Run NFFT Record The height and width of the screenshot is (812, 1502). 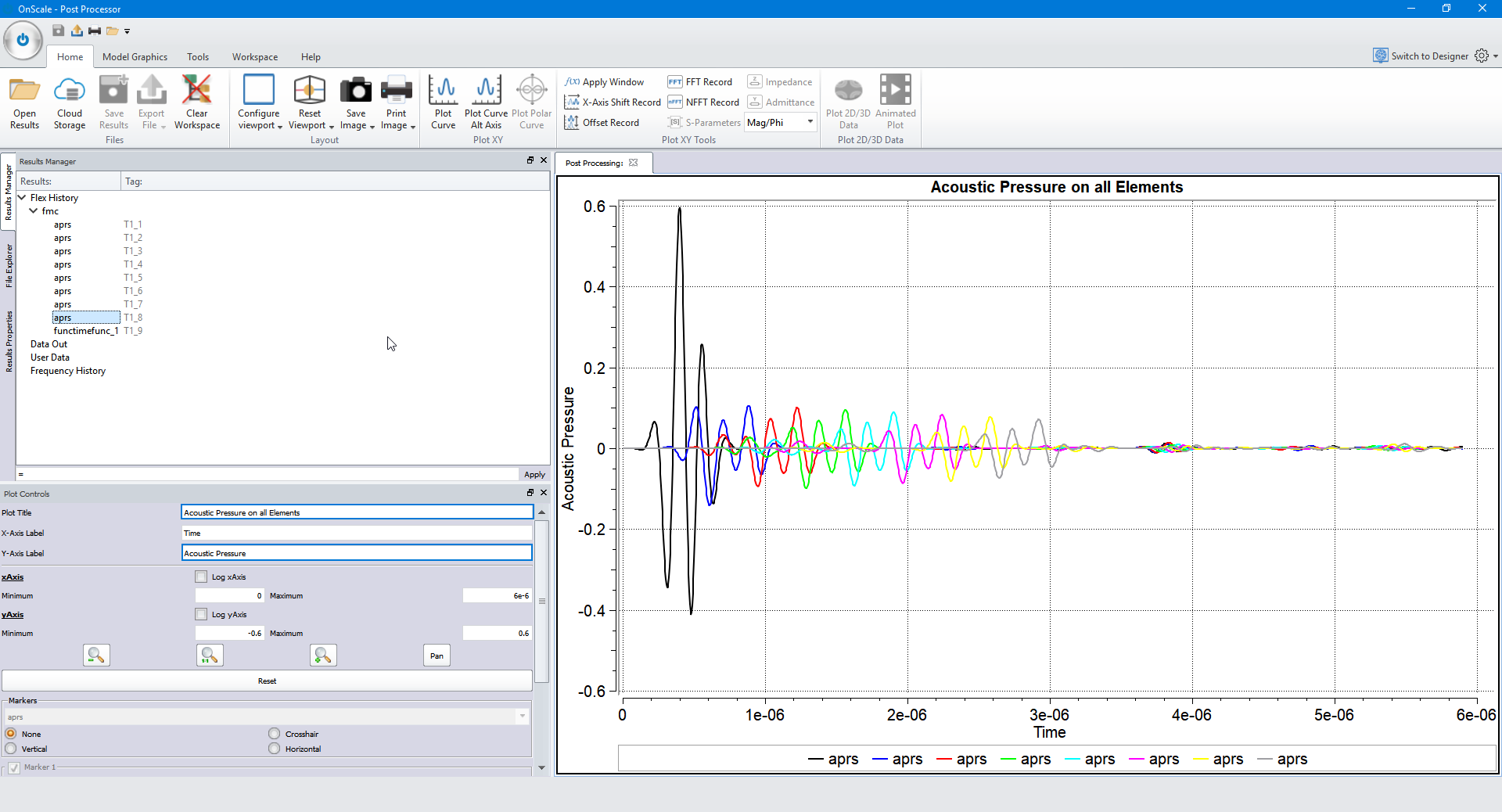[702, 102]
